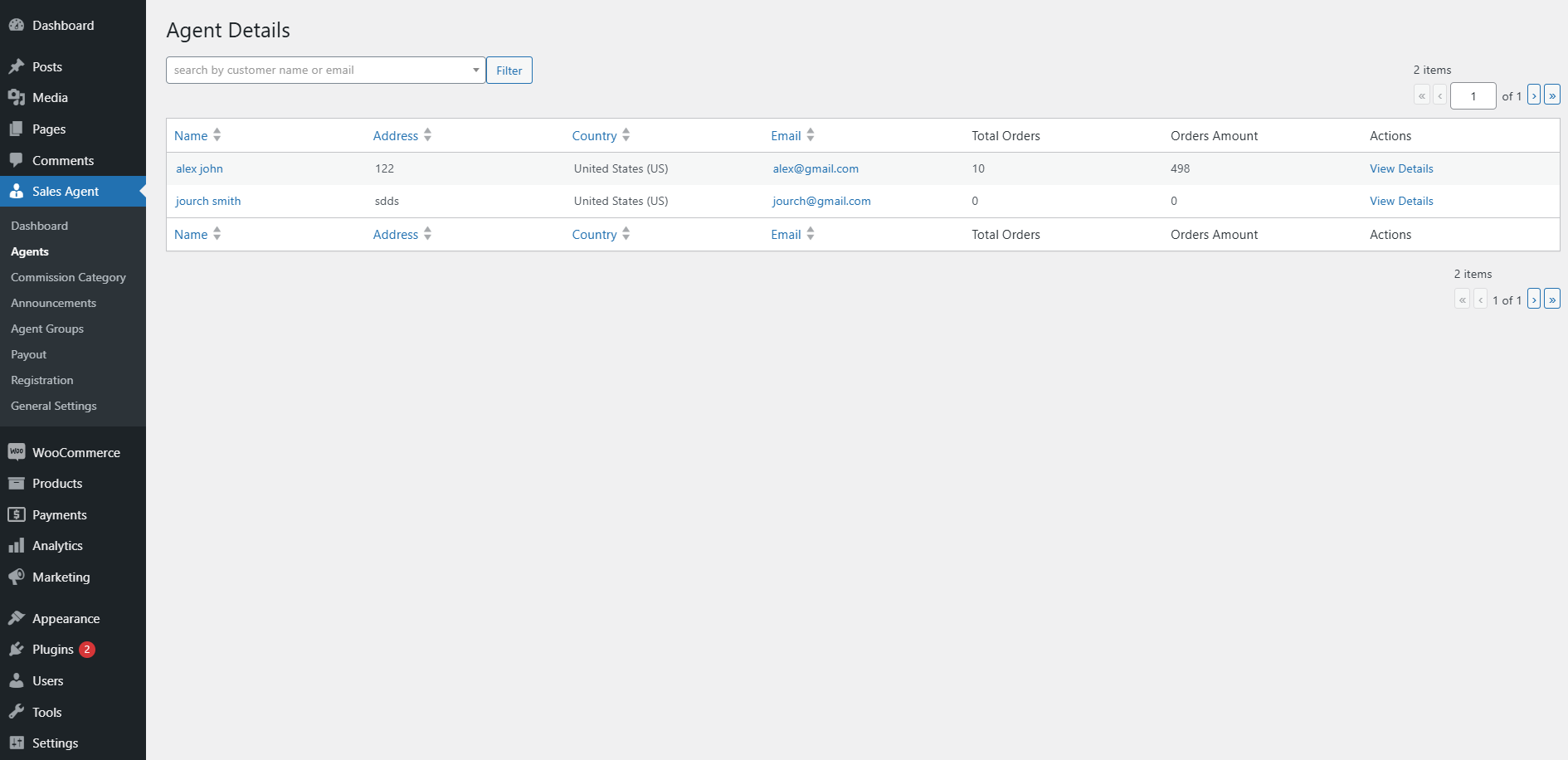Screen dimensions: 1568x760
Task: Go to next page in bottom pagination
Action: tap(1534, 299)
